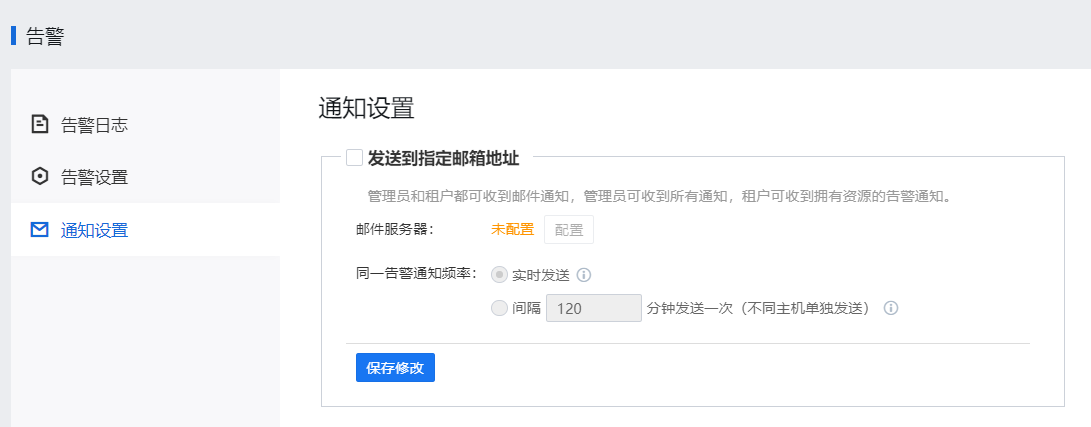
Task: Click the 告警日志 document icon
Action: [x=40, y=124]
